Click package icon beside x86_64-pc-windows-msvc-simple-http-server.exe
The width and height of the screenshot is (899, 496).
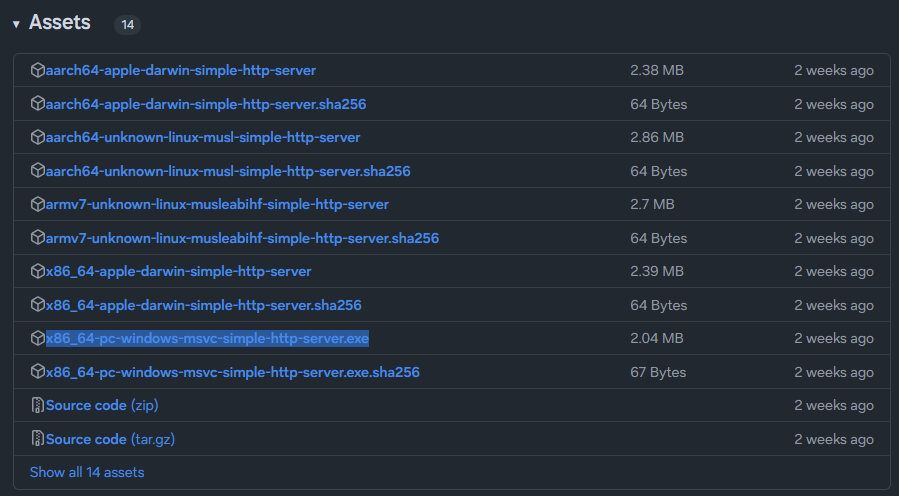[38, 339]
